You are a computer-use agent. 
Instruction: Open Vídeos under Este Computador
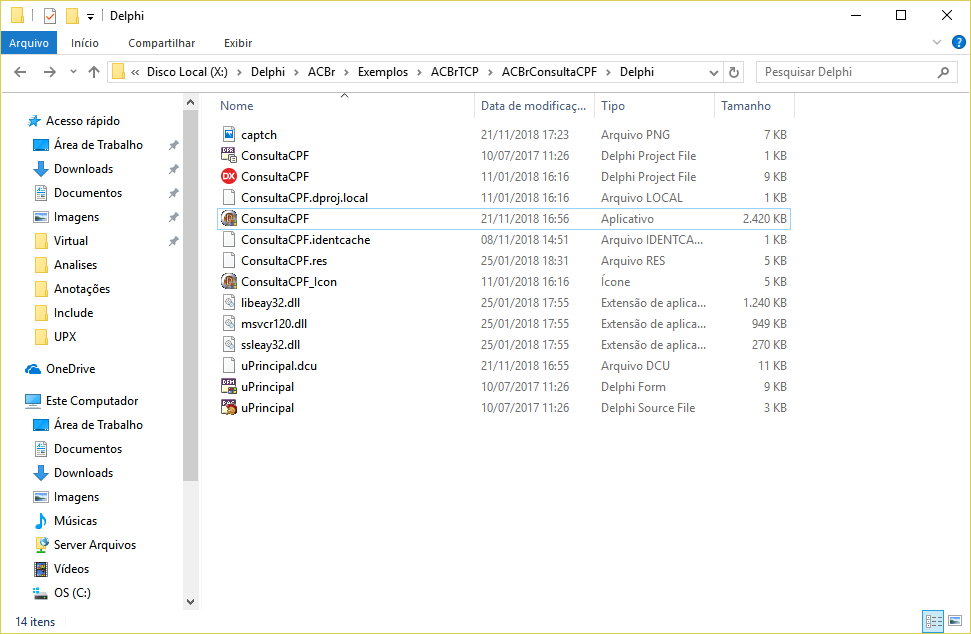coord(71,569)
